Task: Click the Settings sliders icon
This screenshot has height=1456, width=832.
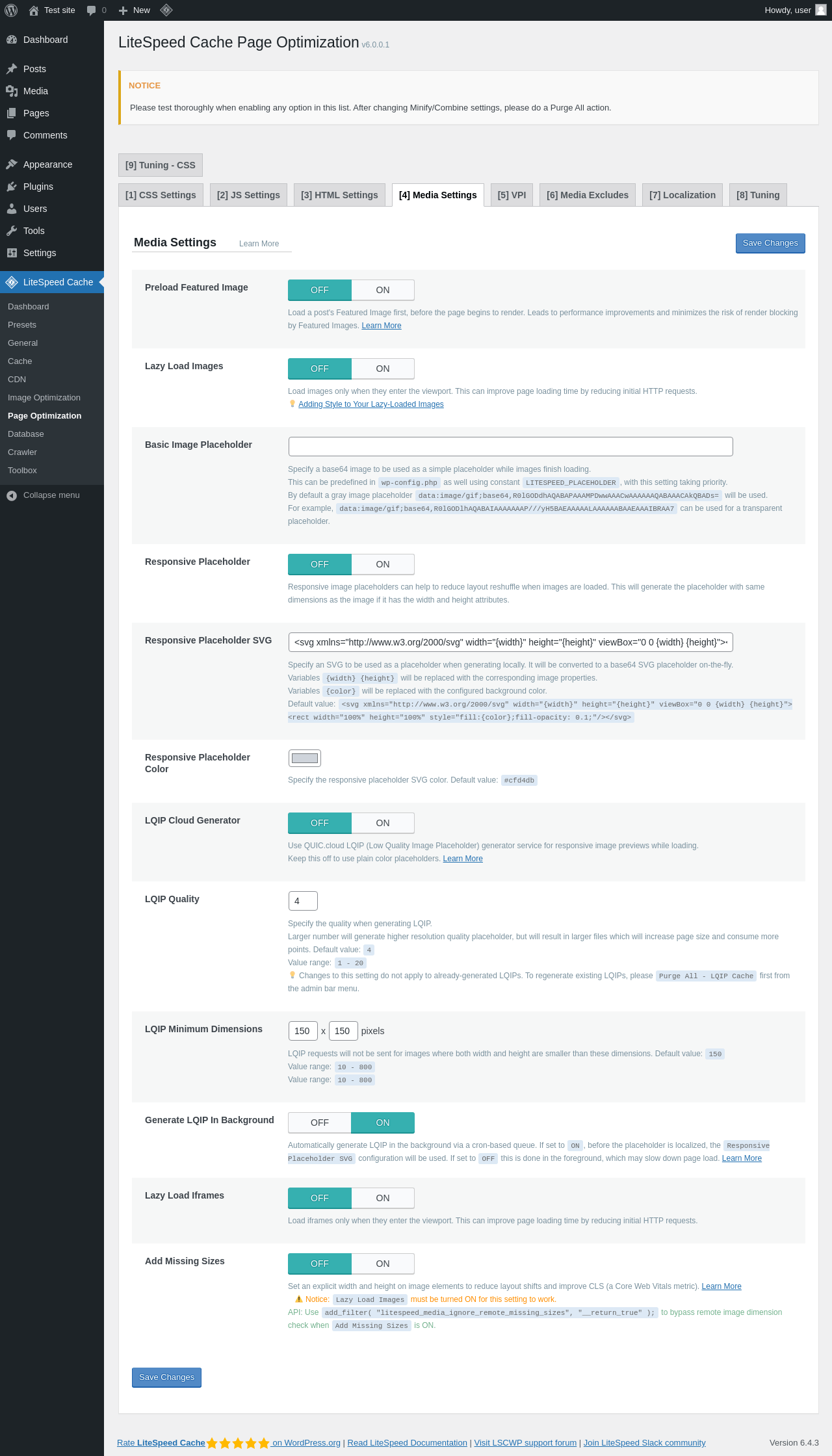Action: tap(12, 253)
